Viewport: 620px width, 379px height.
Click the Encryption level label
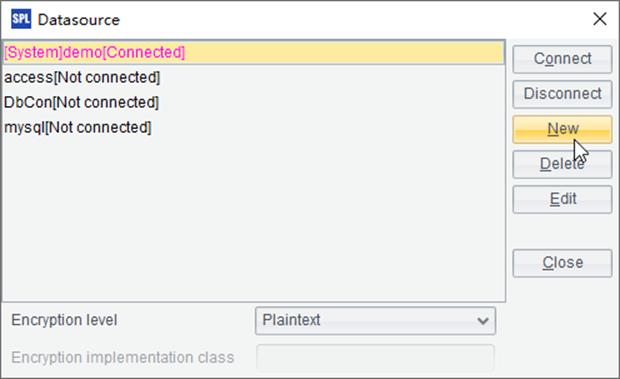[x=64, y=320]
